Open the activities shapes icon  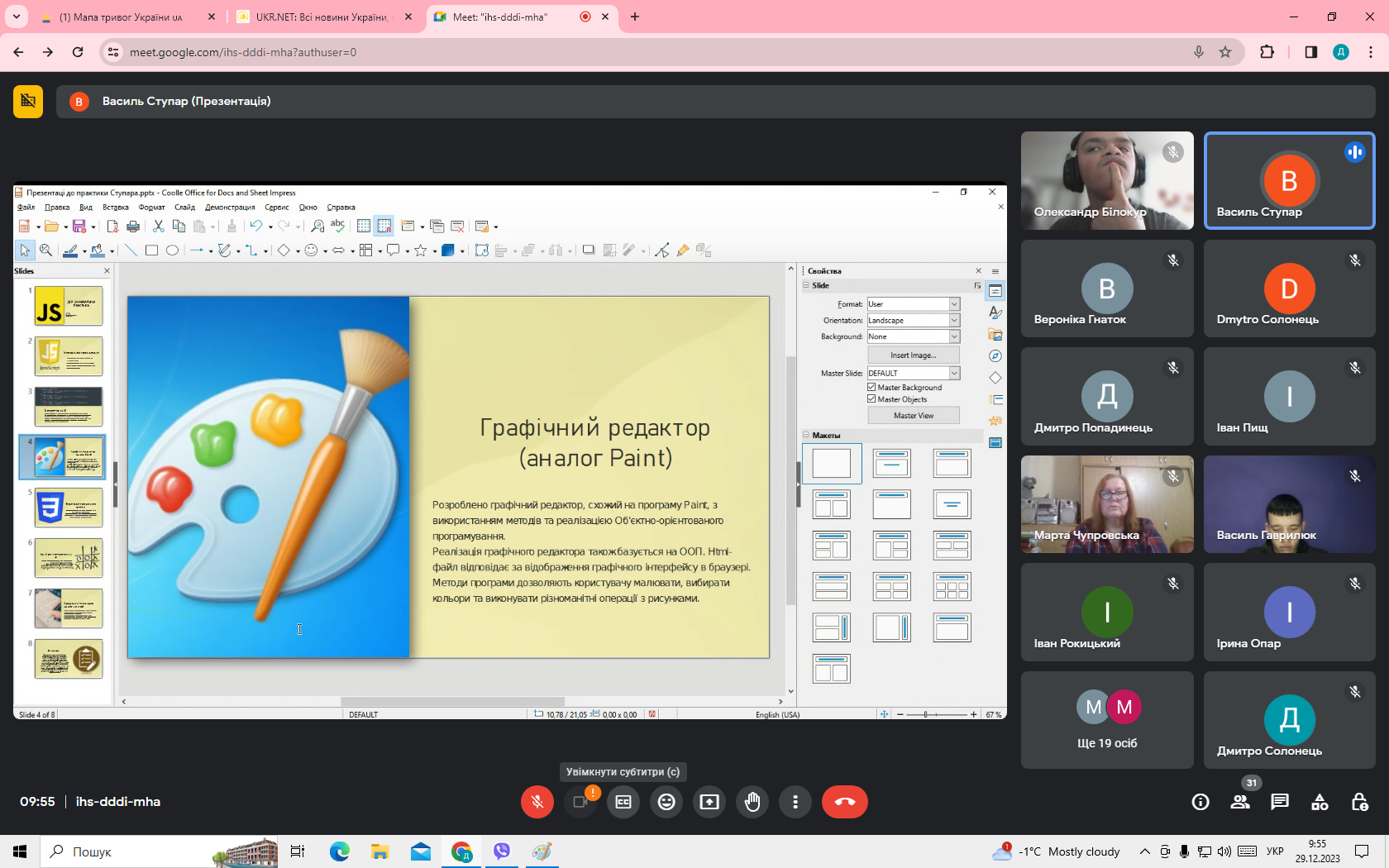pyautogui.click(x=1320, y=802)
